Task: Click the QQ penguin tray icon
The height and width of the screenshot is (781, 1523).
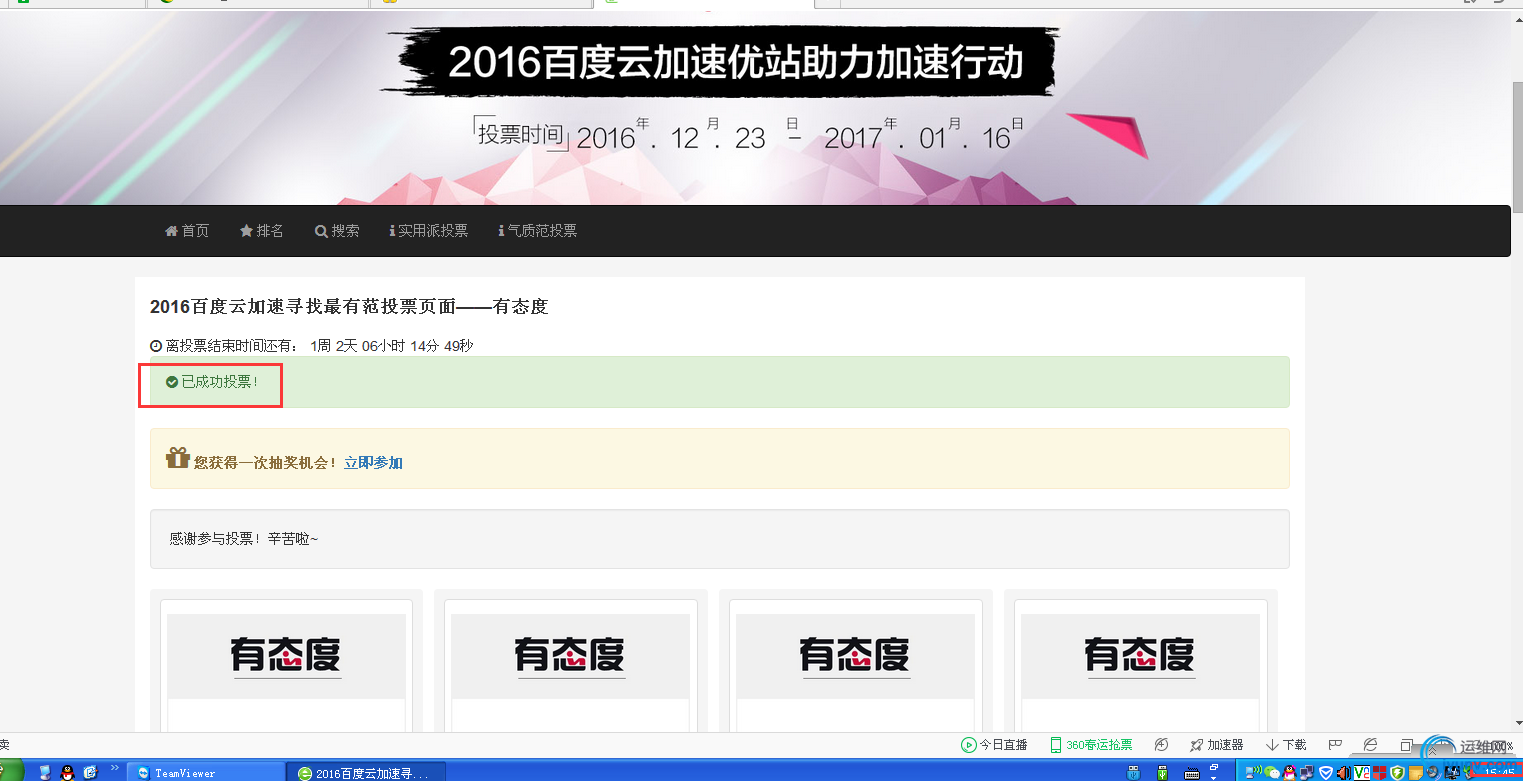Action: click(1289, 773)
